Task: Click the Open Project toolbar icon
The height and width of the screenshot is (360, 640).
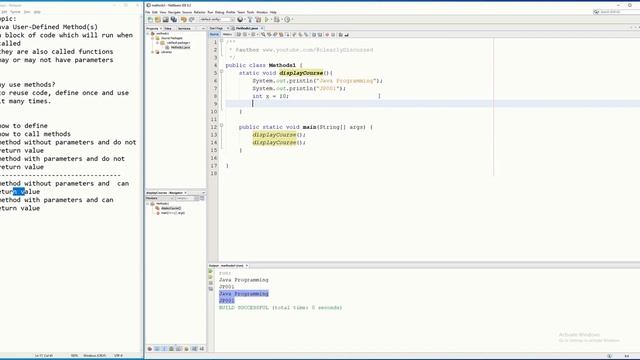Action: 166,19
